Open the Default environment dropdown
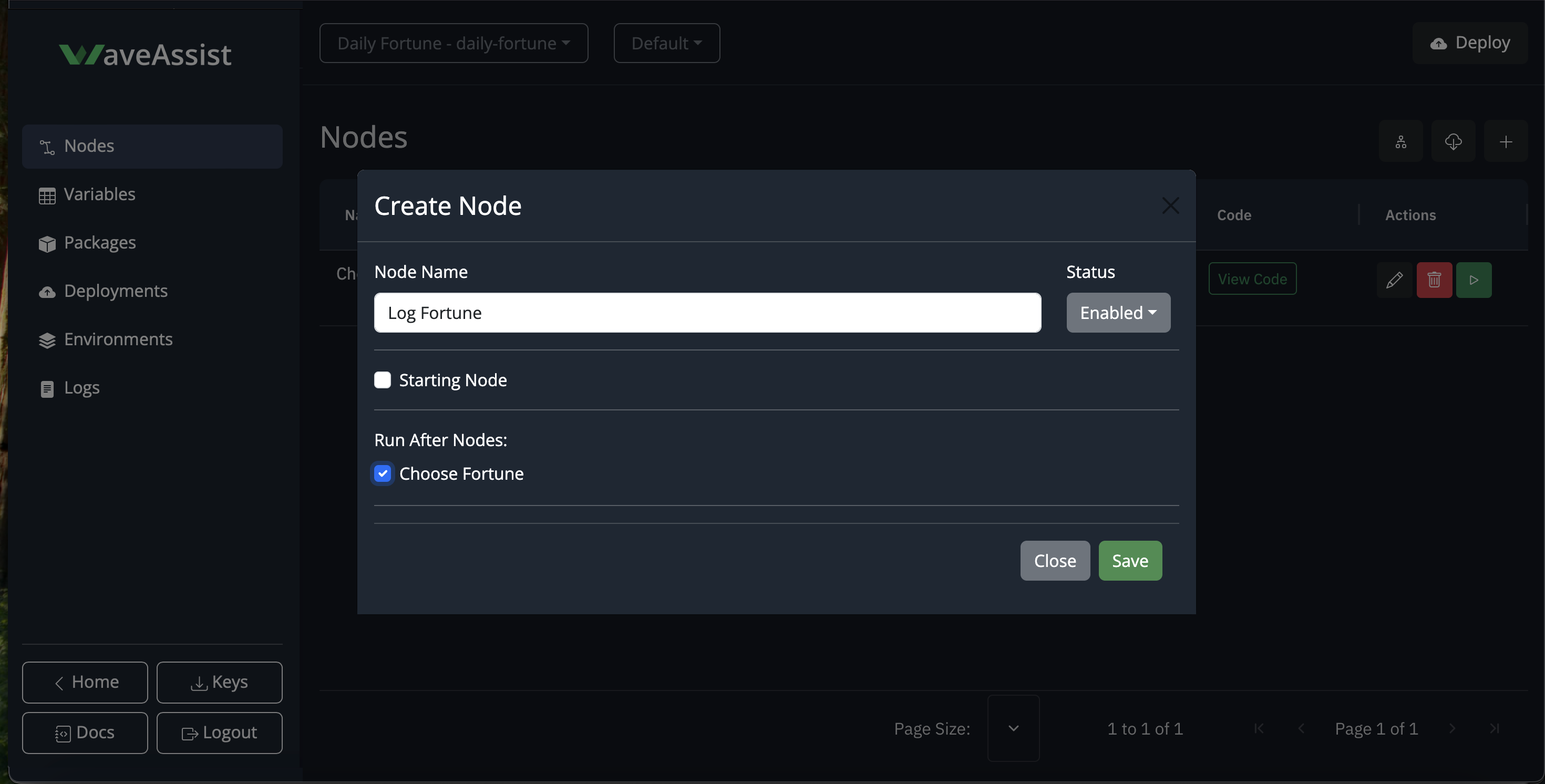The width and height of the screenshot is (1545, 784). coord(666,43)
